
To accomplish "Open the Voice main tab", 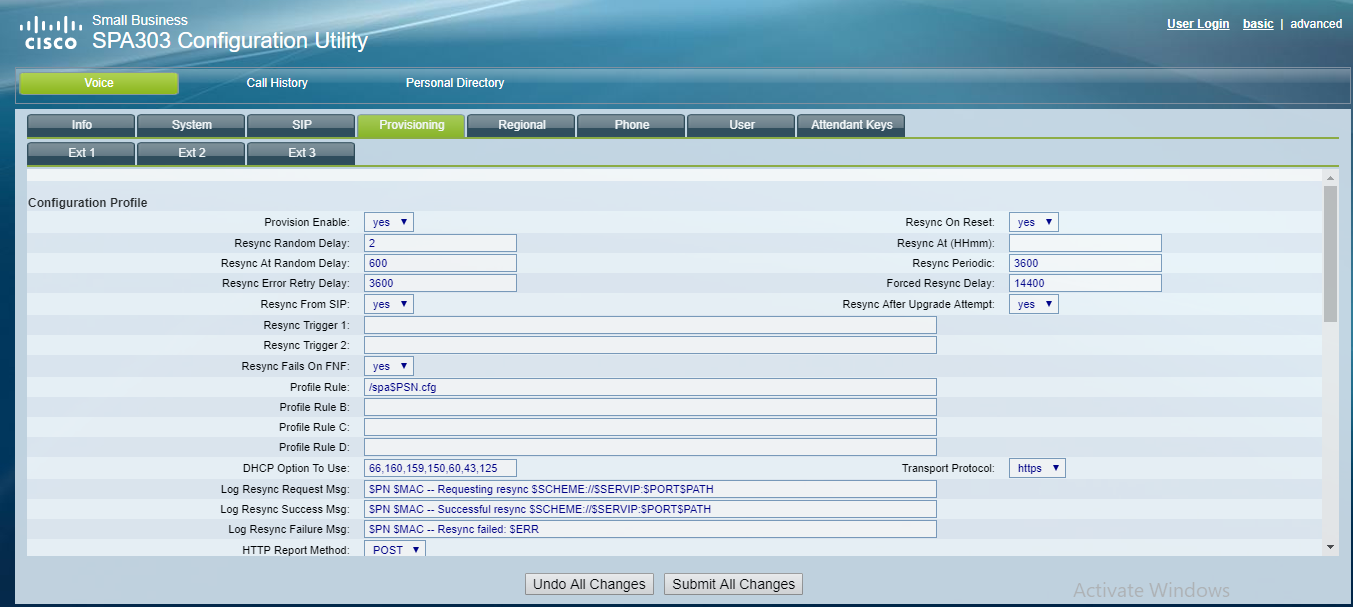I will pyautogui.click(x=99, y=83).
